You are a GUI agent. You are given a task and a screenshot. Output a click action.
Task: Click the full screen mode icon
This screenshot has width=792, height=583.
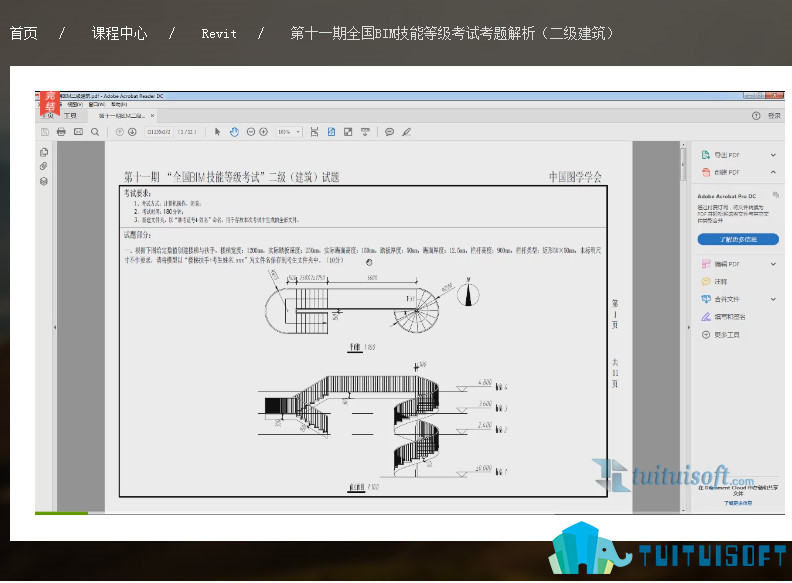pyautogui.click(x=348, y=132)
